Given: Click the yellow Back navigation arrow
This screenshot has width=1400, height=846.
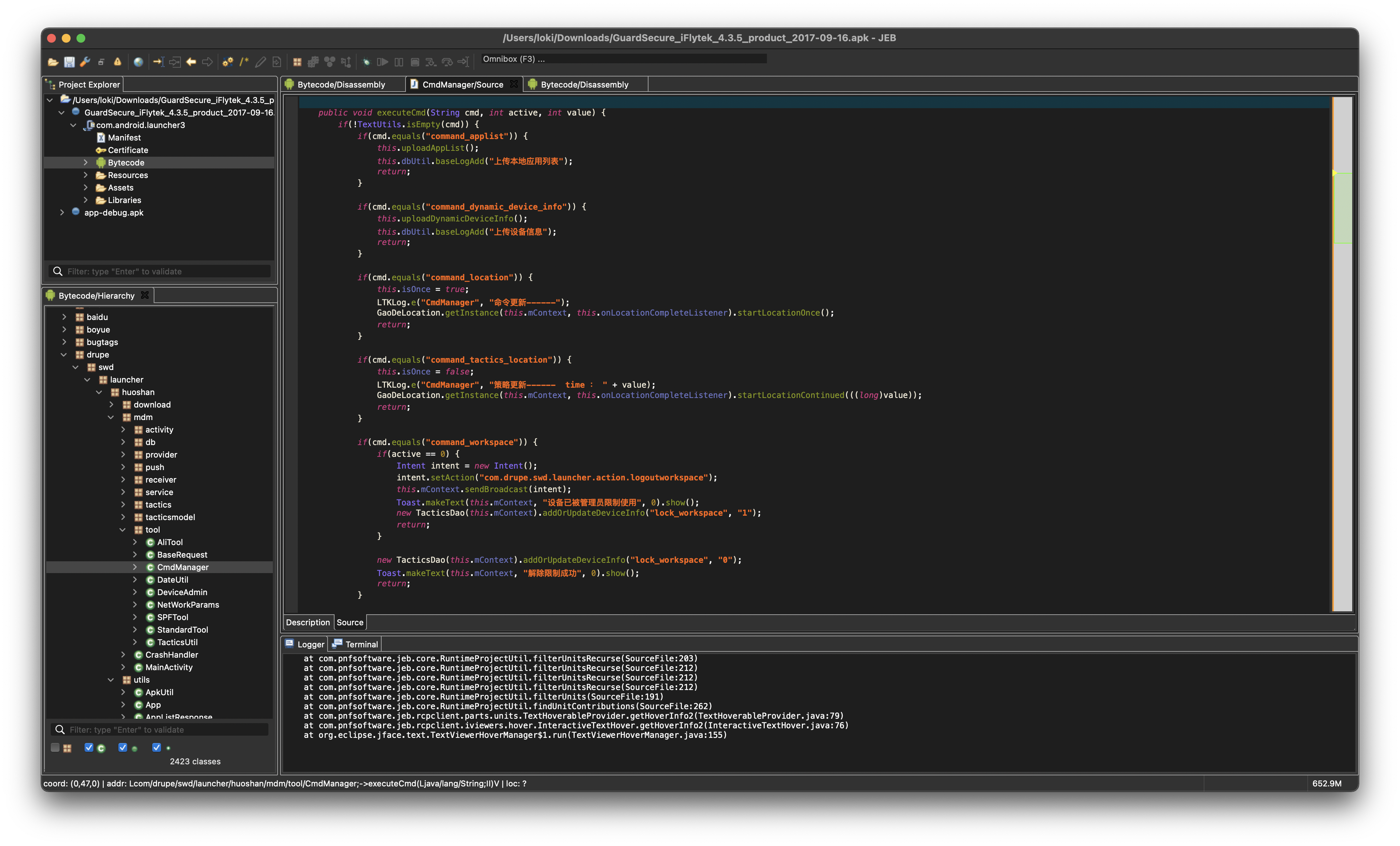Looking at the screenshot, I should tap(192, 62).
